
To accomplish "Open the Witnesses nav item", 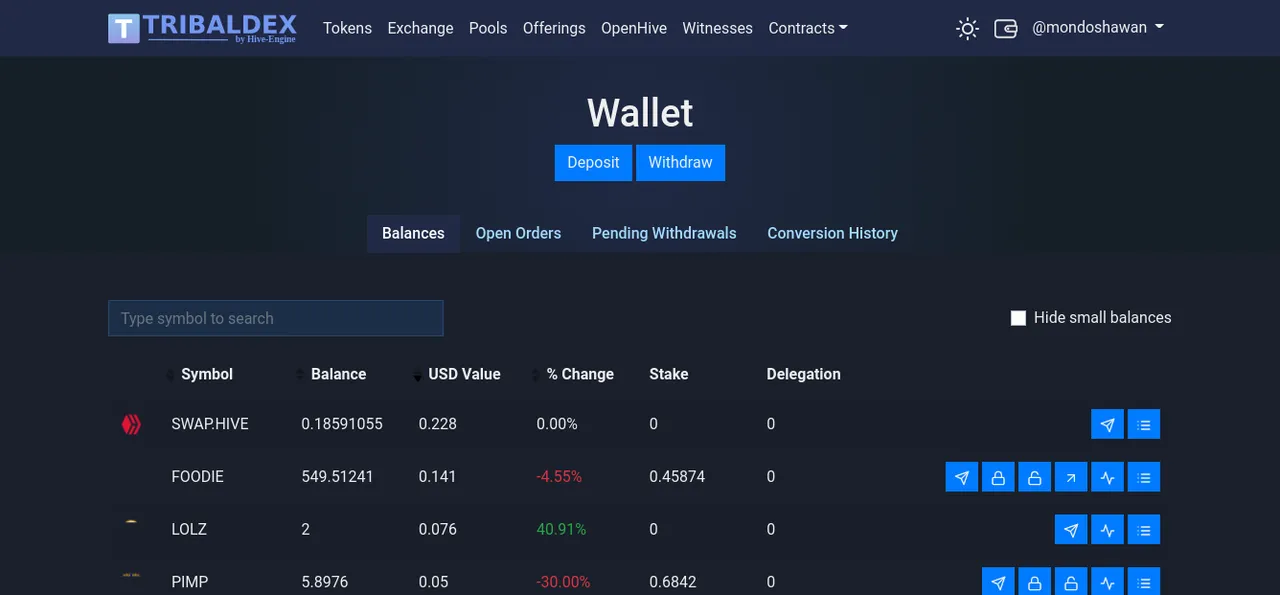I will (x=717, y=28).
